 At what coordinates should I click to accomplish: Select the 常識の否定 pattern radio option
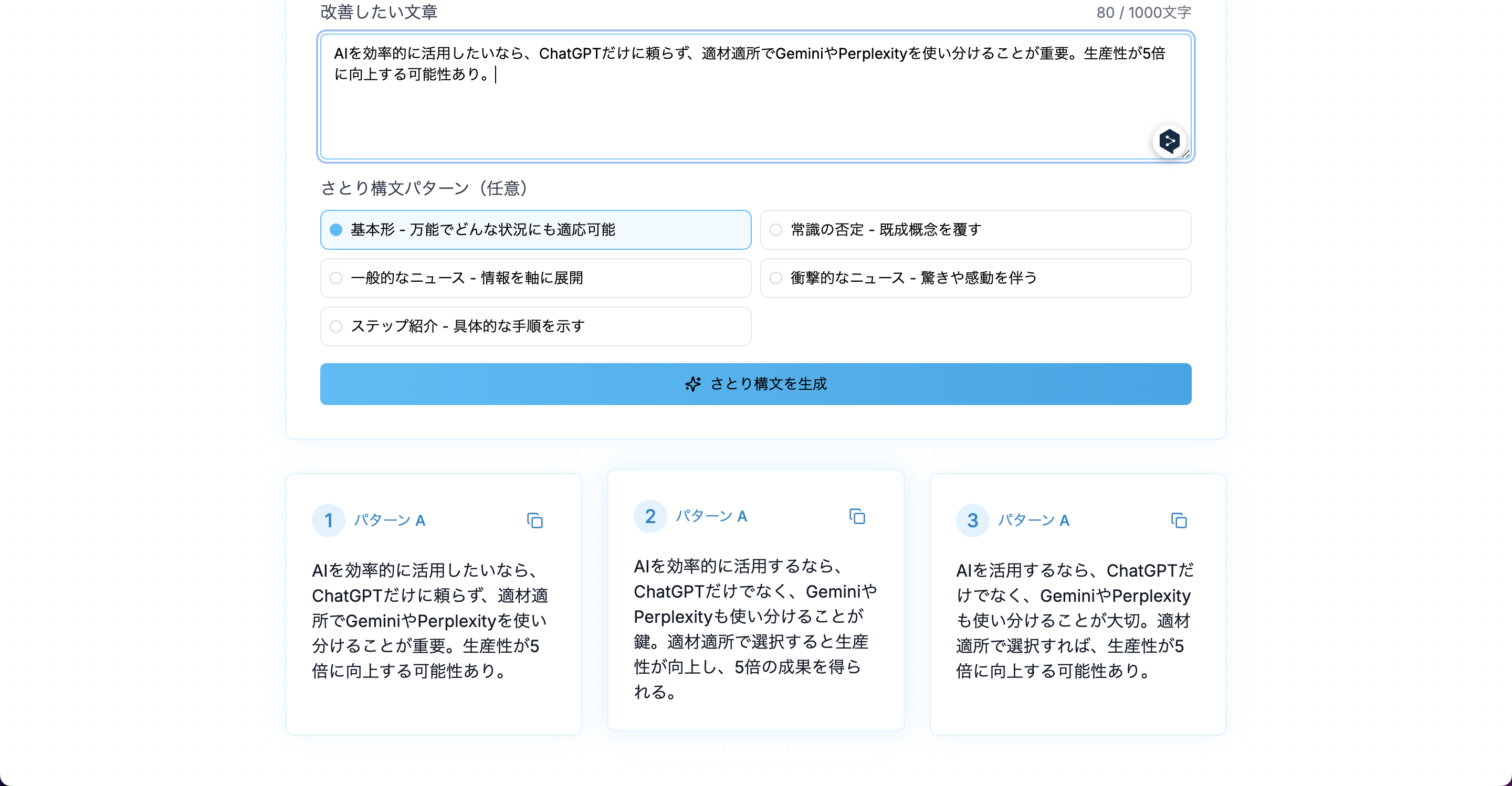coord(975,230)
